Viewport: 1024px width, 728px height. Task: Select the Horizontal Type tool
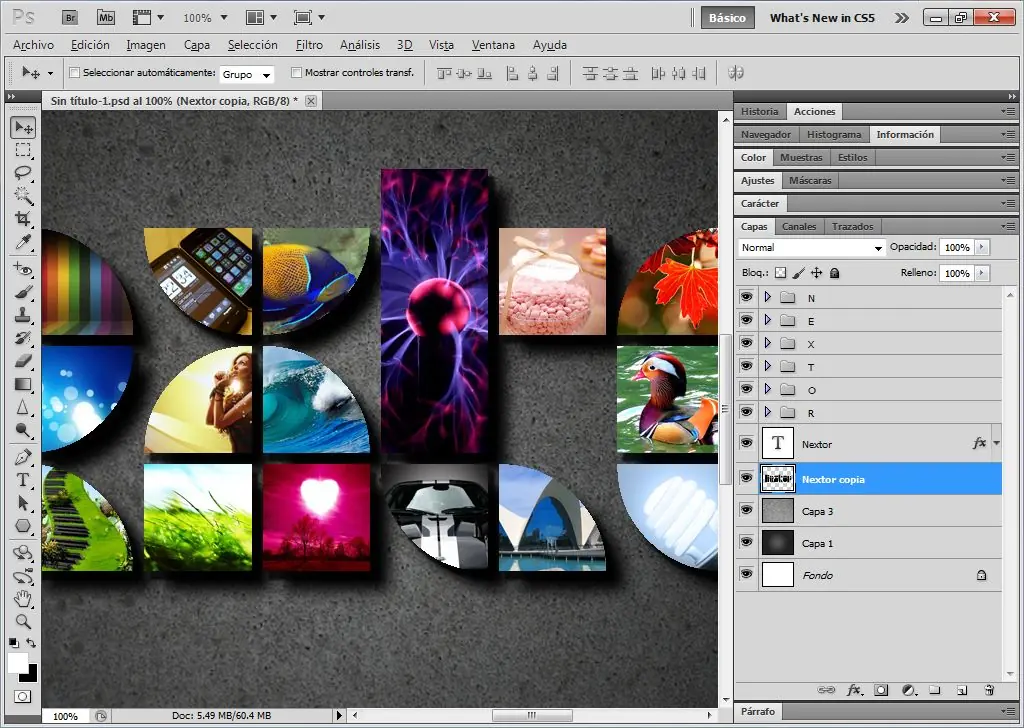tap(23, 480)
